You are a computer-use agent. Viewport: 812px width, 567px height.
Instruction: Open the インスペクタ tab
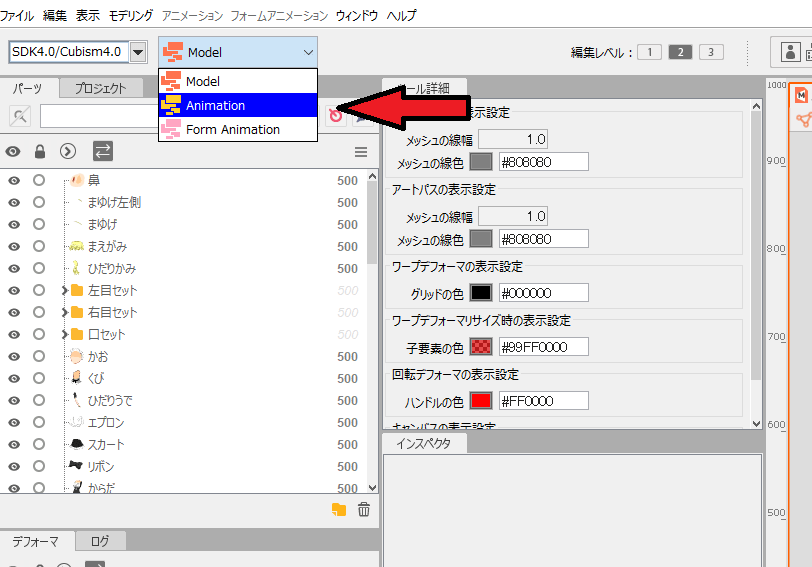[x=424, y=443]
